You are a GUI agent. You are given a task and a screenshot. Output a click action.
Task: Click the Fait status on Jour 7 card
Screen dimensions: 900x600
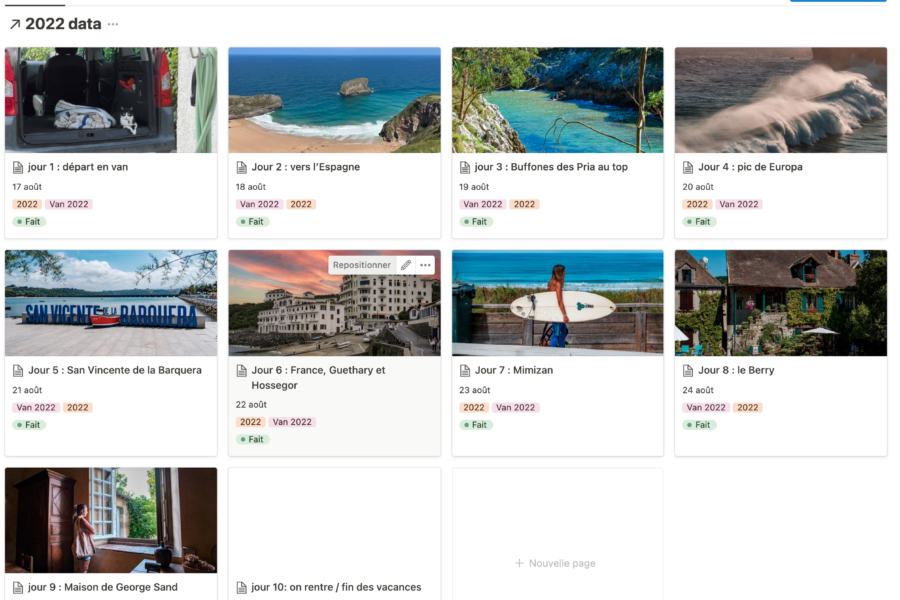476,425
